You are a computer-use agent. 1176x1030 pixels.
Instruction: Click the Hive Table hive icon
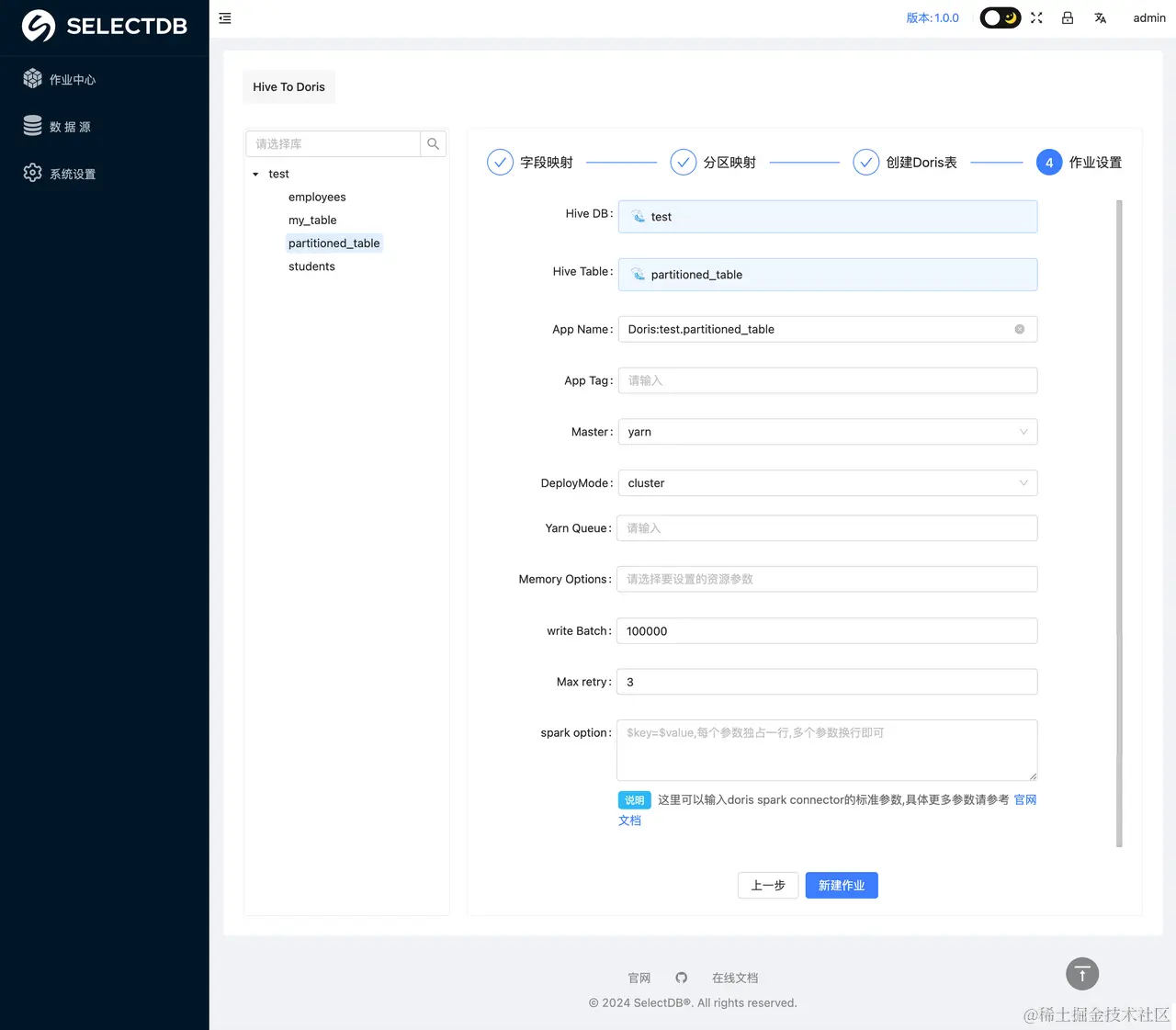point(639,275)
